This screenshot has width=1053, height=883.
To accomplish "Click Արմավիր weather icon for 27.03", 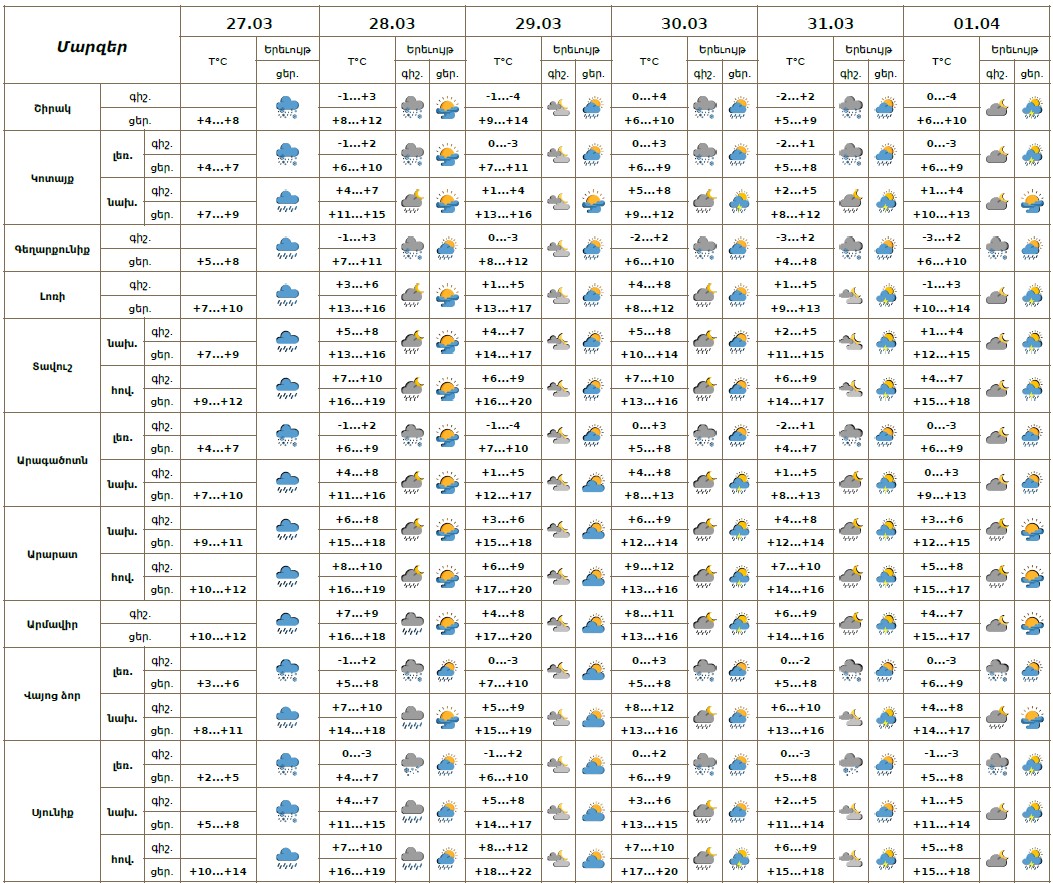I will coord(287,624).
